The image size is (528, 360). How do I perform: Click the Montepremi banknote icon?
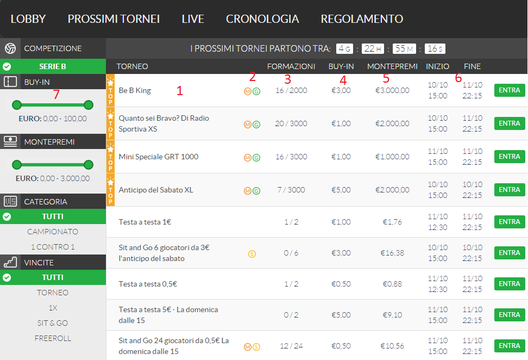pos(10,142)
